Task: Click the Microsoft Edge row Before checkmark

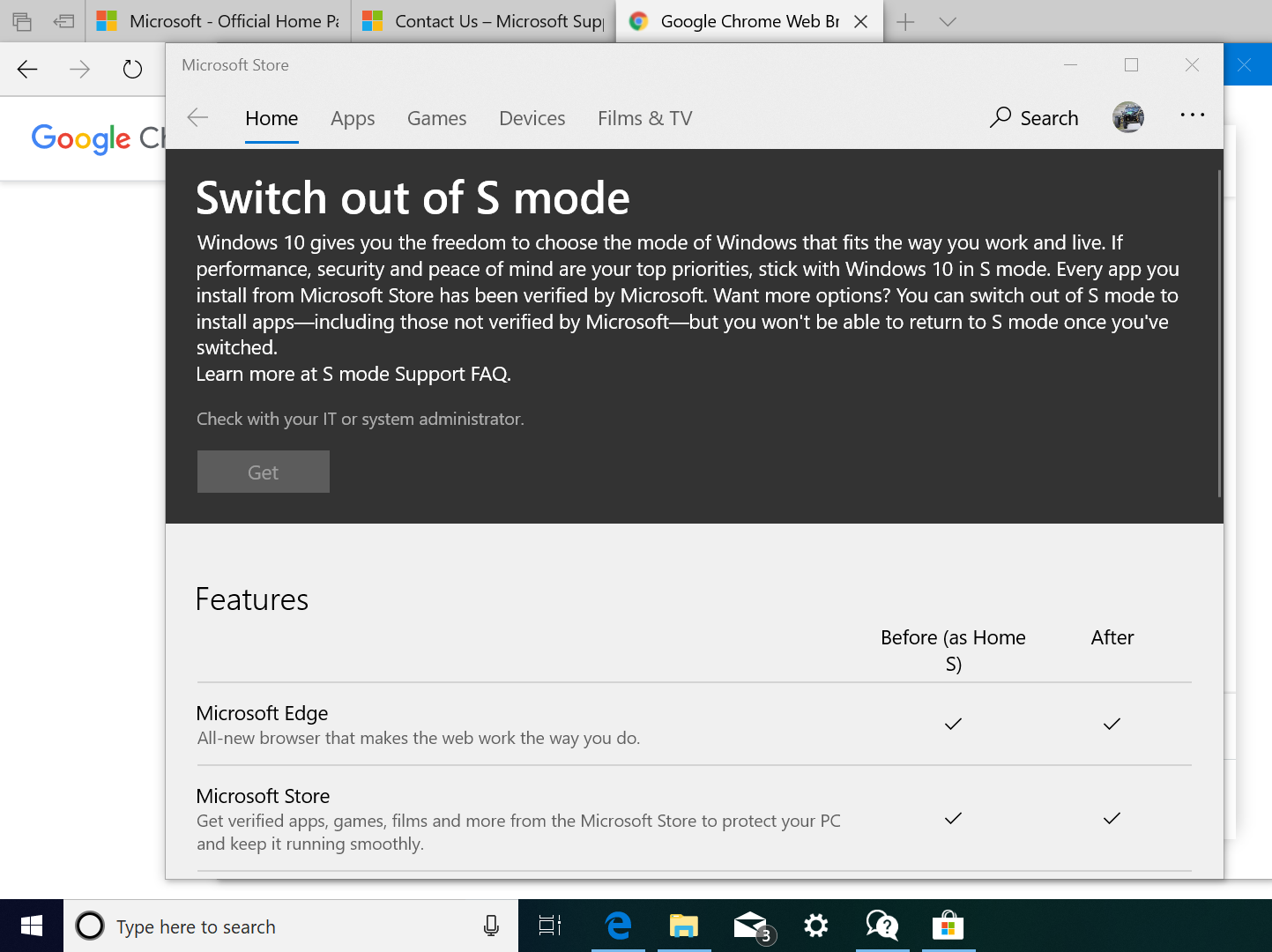Action: click(953, 724)
